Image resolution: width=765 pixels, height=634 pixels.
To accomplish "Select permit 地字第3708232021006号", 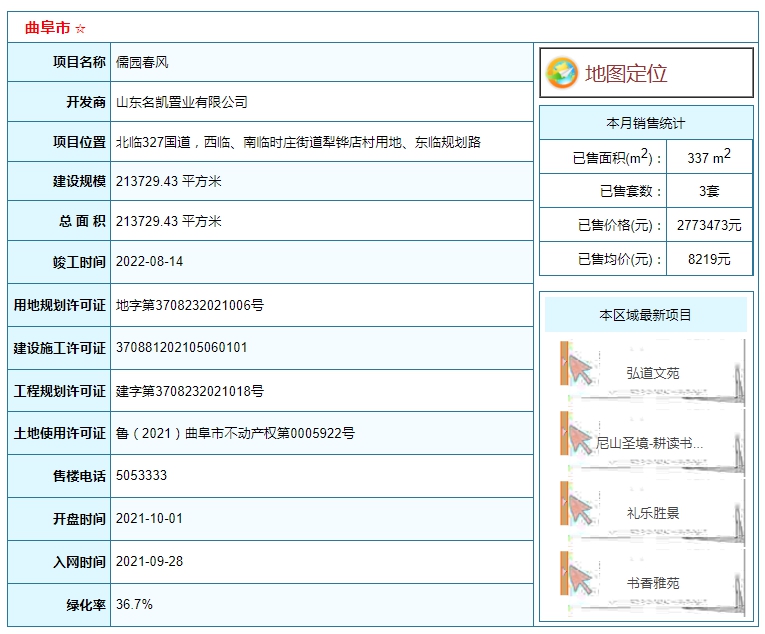I will [x=190, y=305].
